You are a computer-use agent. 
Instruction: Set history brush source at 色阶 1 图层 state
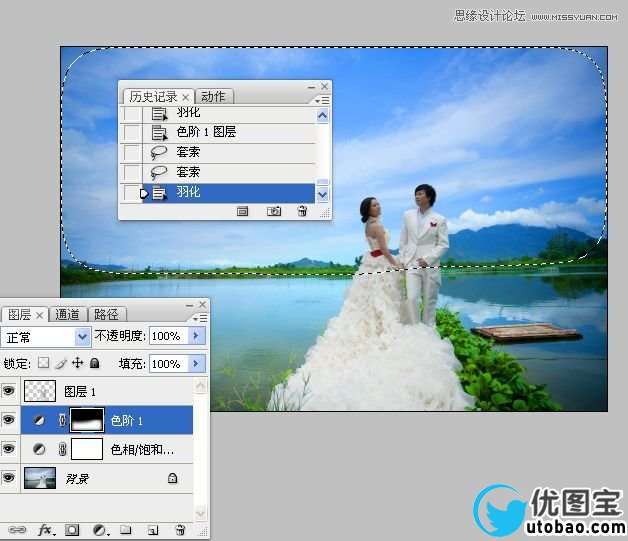pos(131,133)
